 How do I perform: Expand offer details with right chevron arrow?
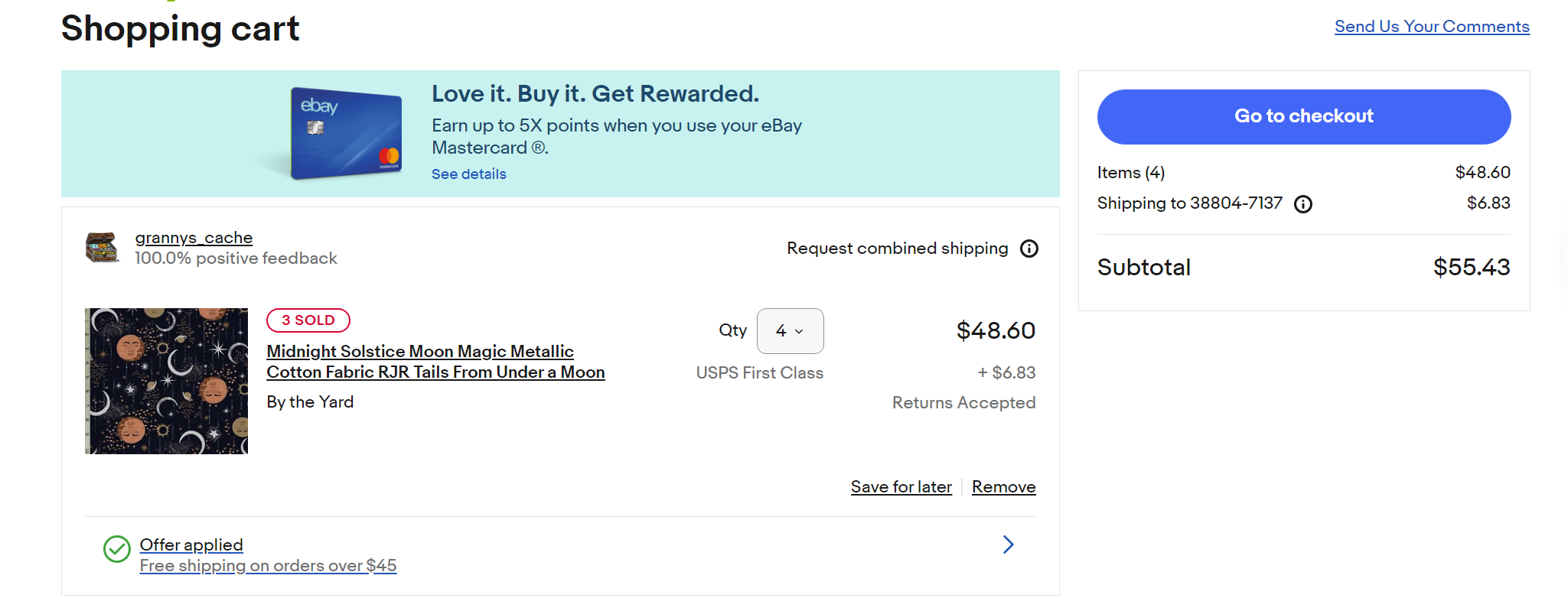[1008, 544]
